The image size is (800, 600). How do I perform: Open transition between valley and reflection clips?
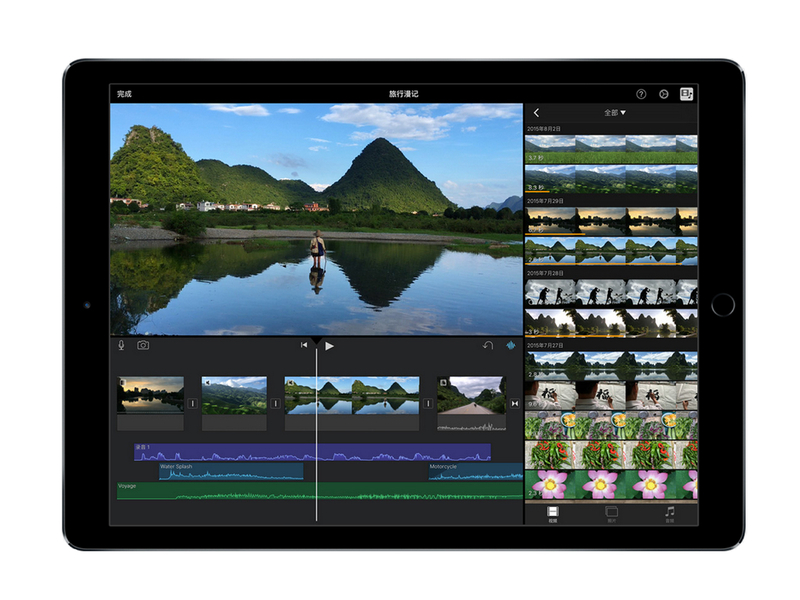[x=276, y=404]
